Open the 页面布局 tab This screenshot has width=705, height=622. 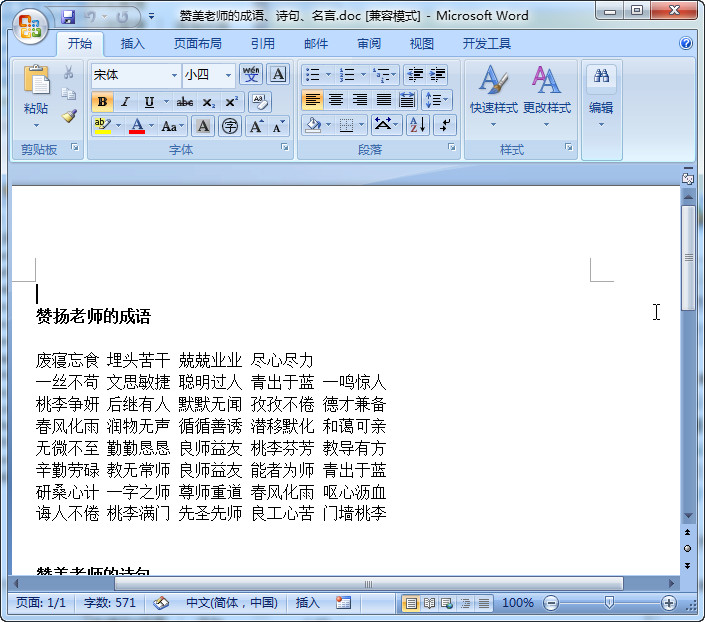pos(198,44)
